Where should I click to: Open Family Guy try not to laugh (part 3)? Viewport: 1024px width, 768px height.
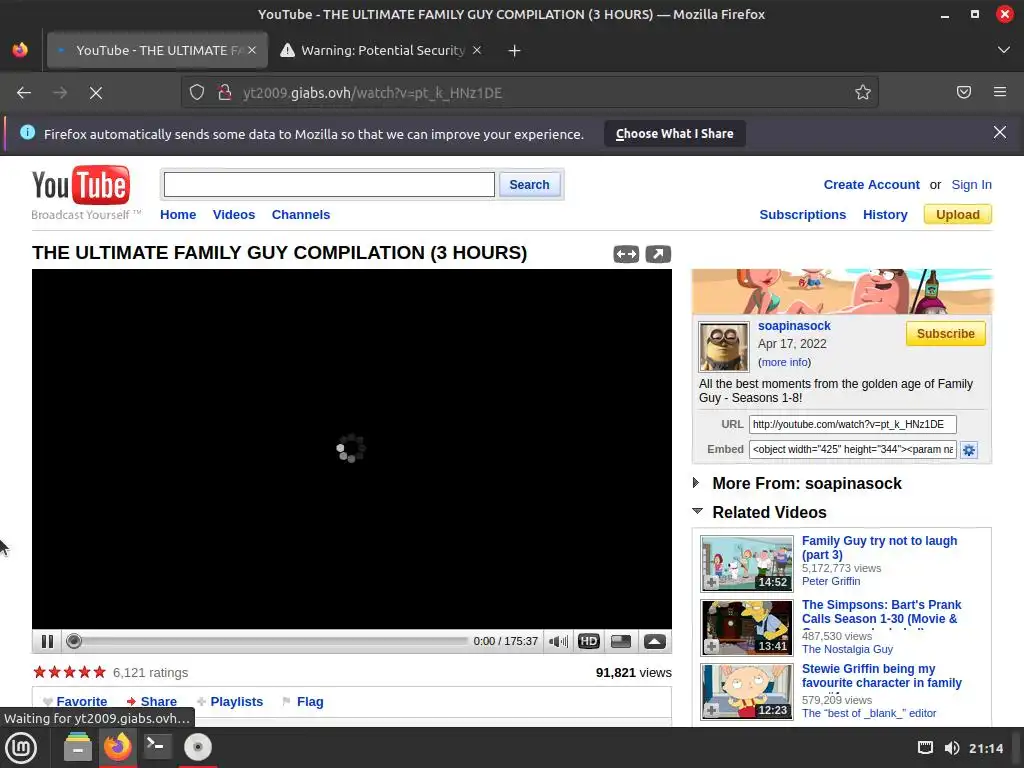coord(879,547)
